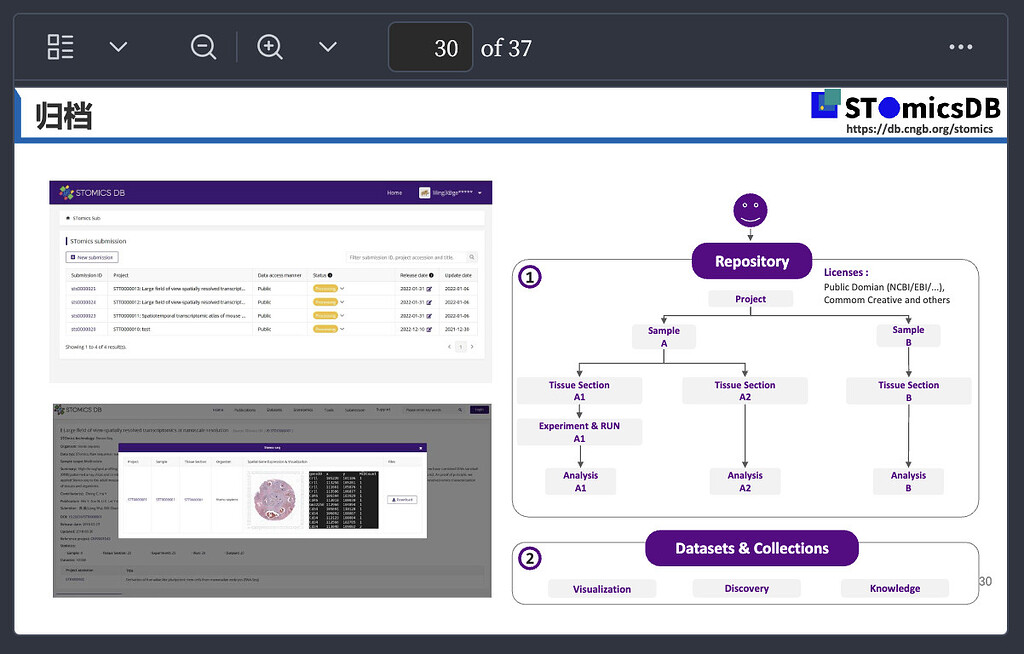1024x654 pixels.
Task: Toggle the sidebar panel icon
Action: [x=61, y=47]
